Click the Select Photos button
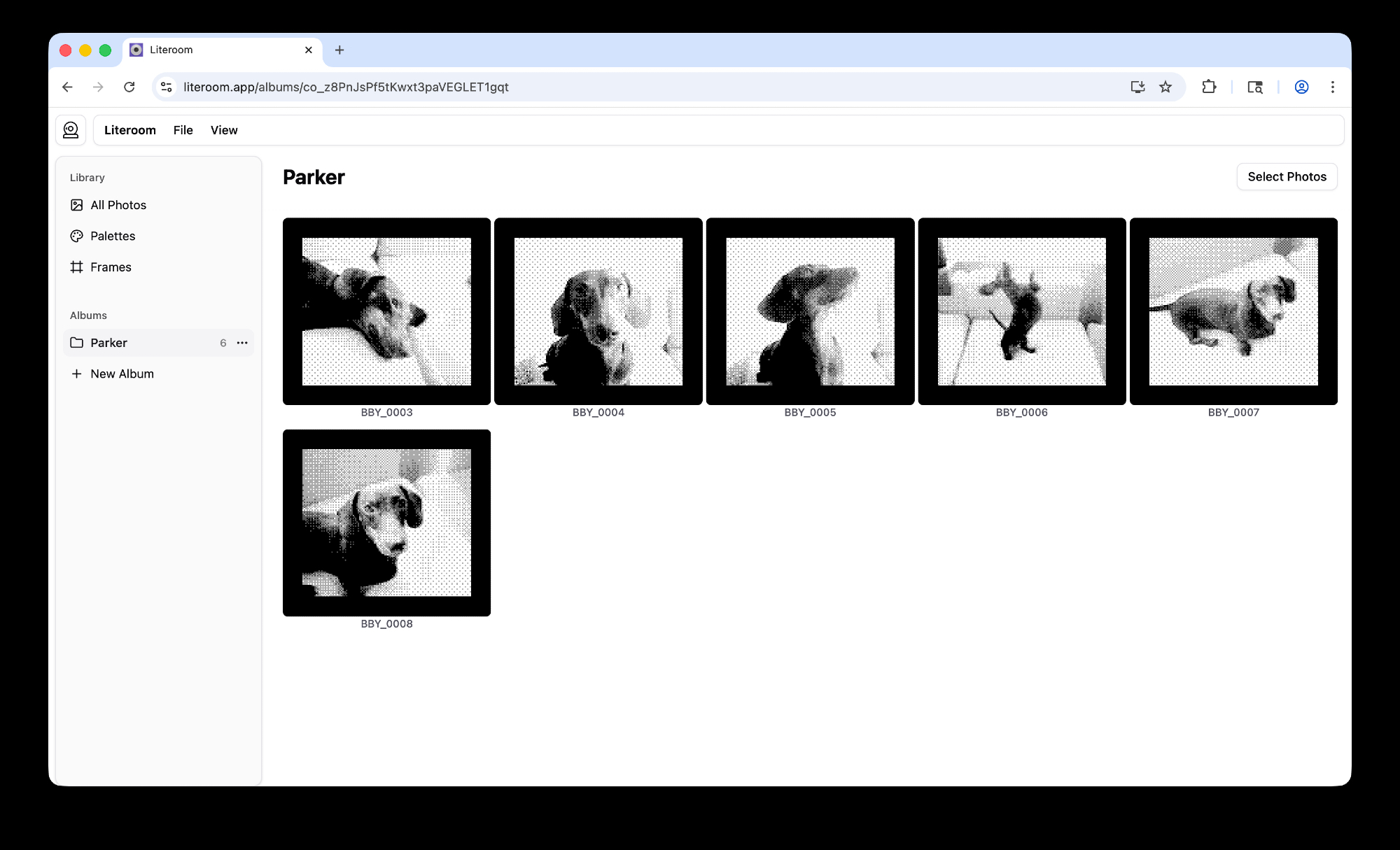 (x=1287, y=177)
